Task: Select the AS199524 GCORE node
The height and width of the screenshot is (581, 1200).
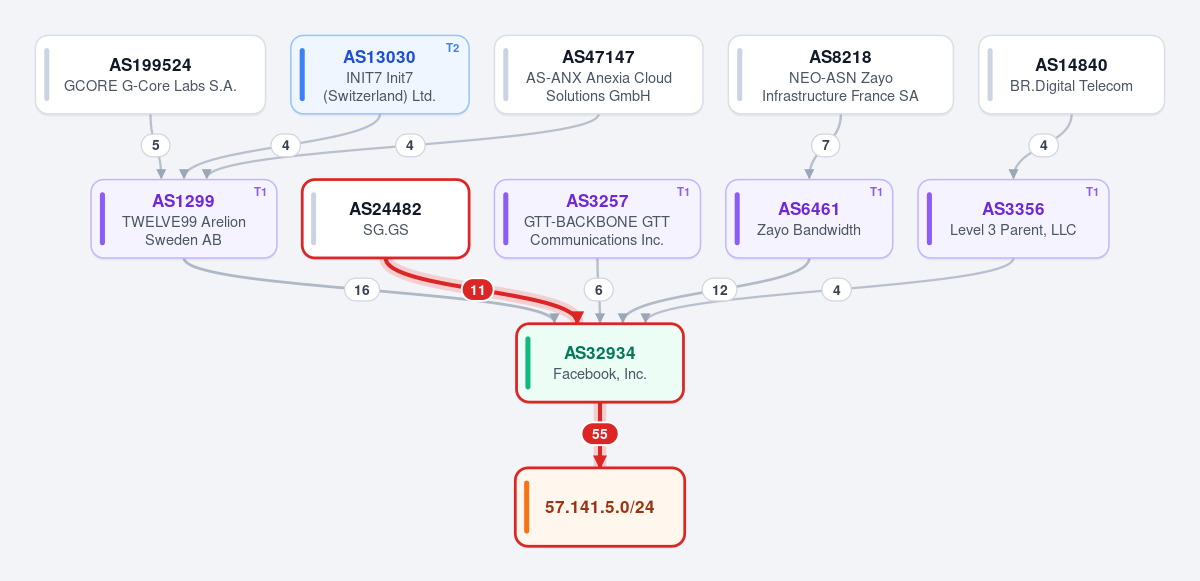Action: 150,75
